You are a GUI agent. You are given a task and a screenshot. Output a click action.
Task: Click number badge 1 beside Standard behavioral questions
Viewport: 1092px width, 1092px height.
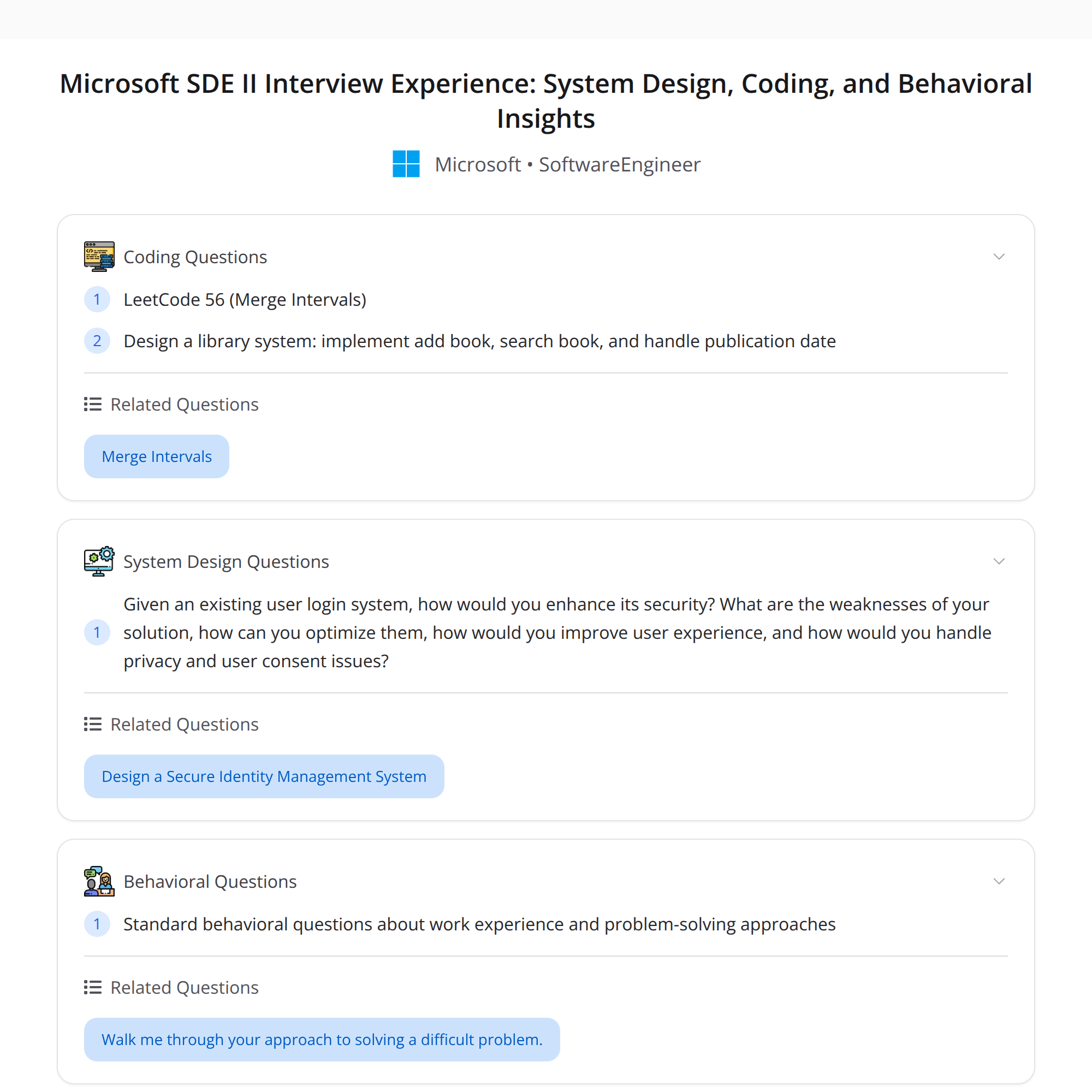(97, 924)
